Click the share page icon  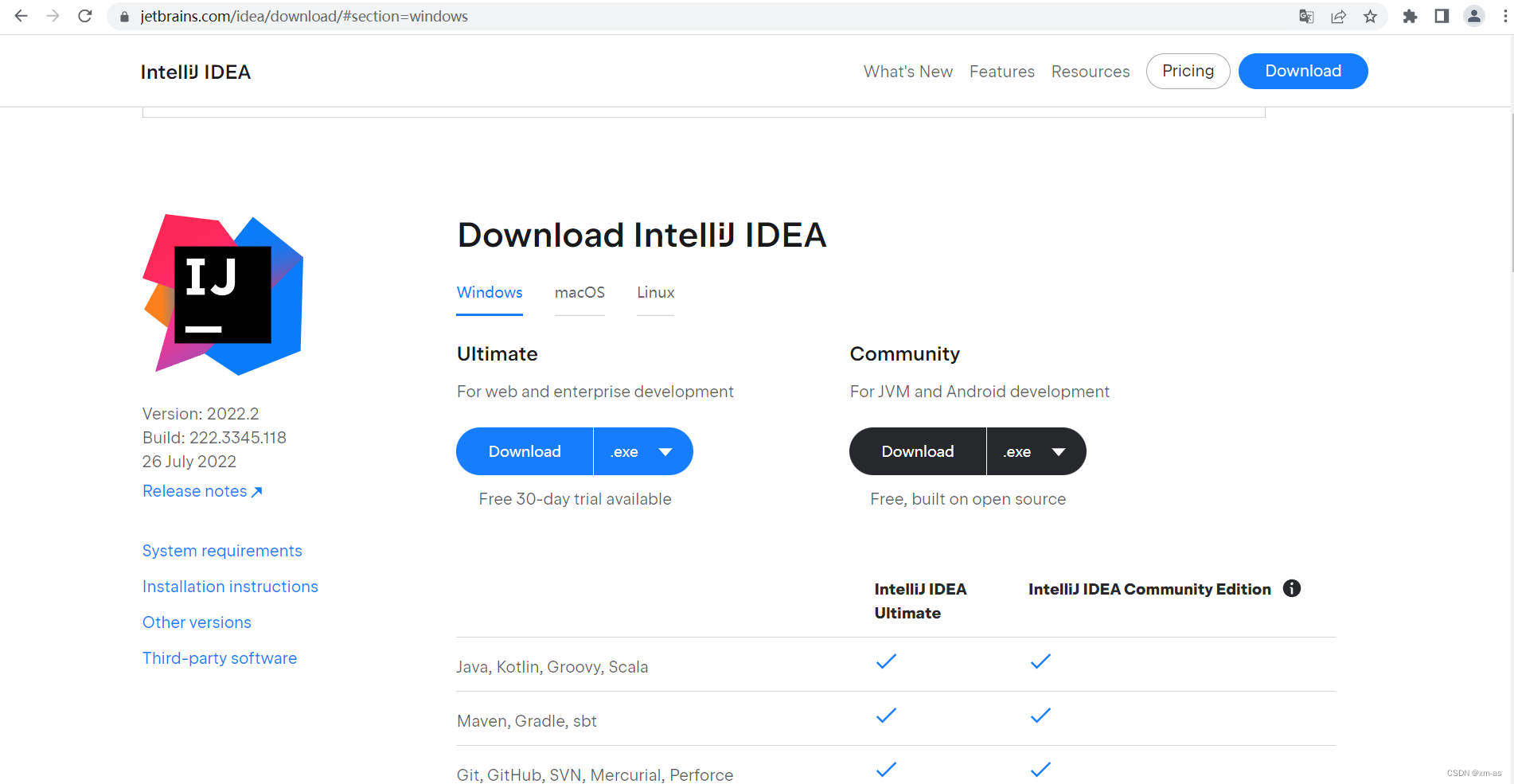(x=1338, y=16)
